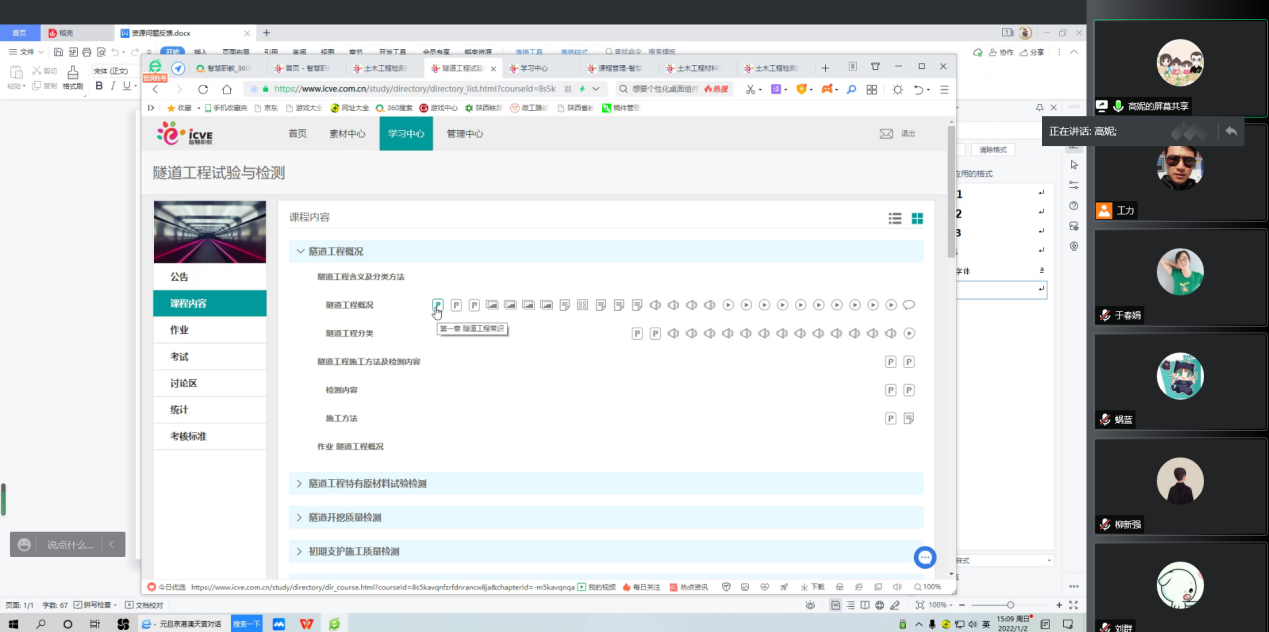Screen dimensions: 1269x632
Task: Click the 退出 logout link
Action: tap(908, 133)
